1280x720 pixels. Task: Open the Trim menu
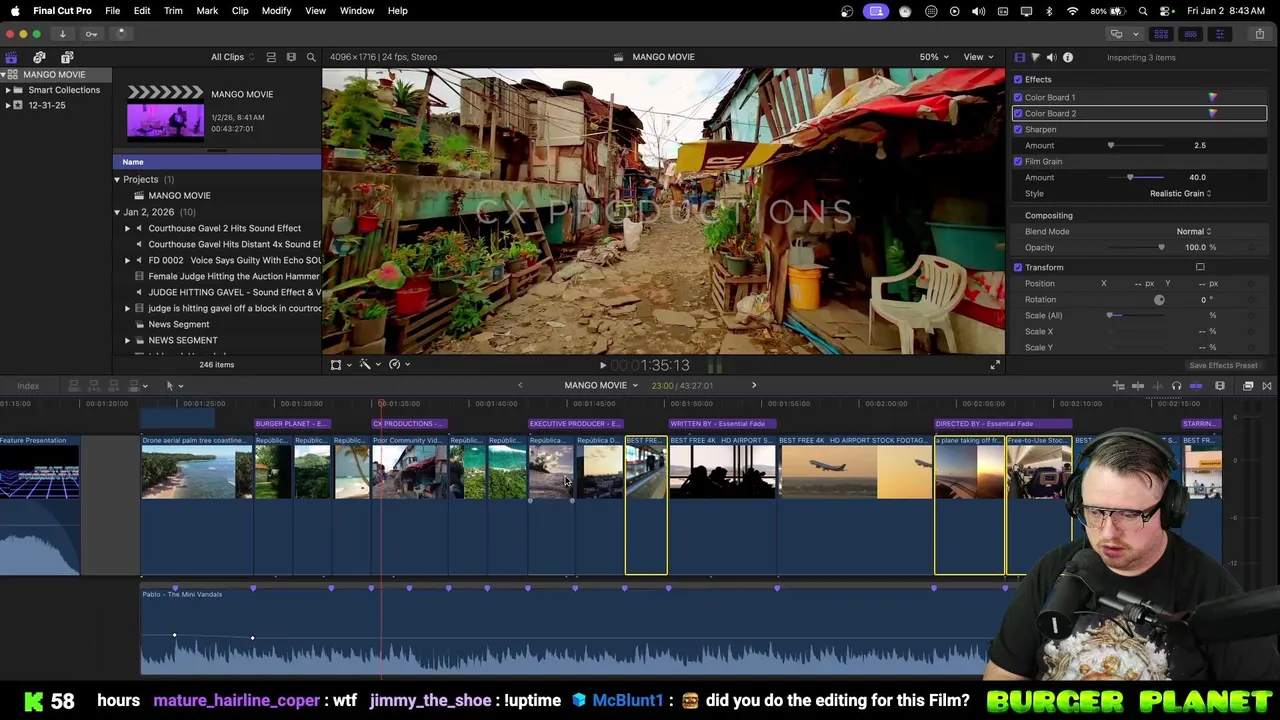tap(173, 11)
